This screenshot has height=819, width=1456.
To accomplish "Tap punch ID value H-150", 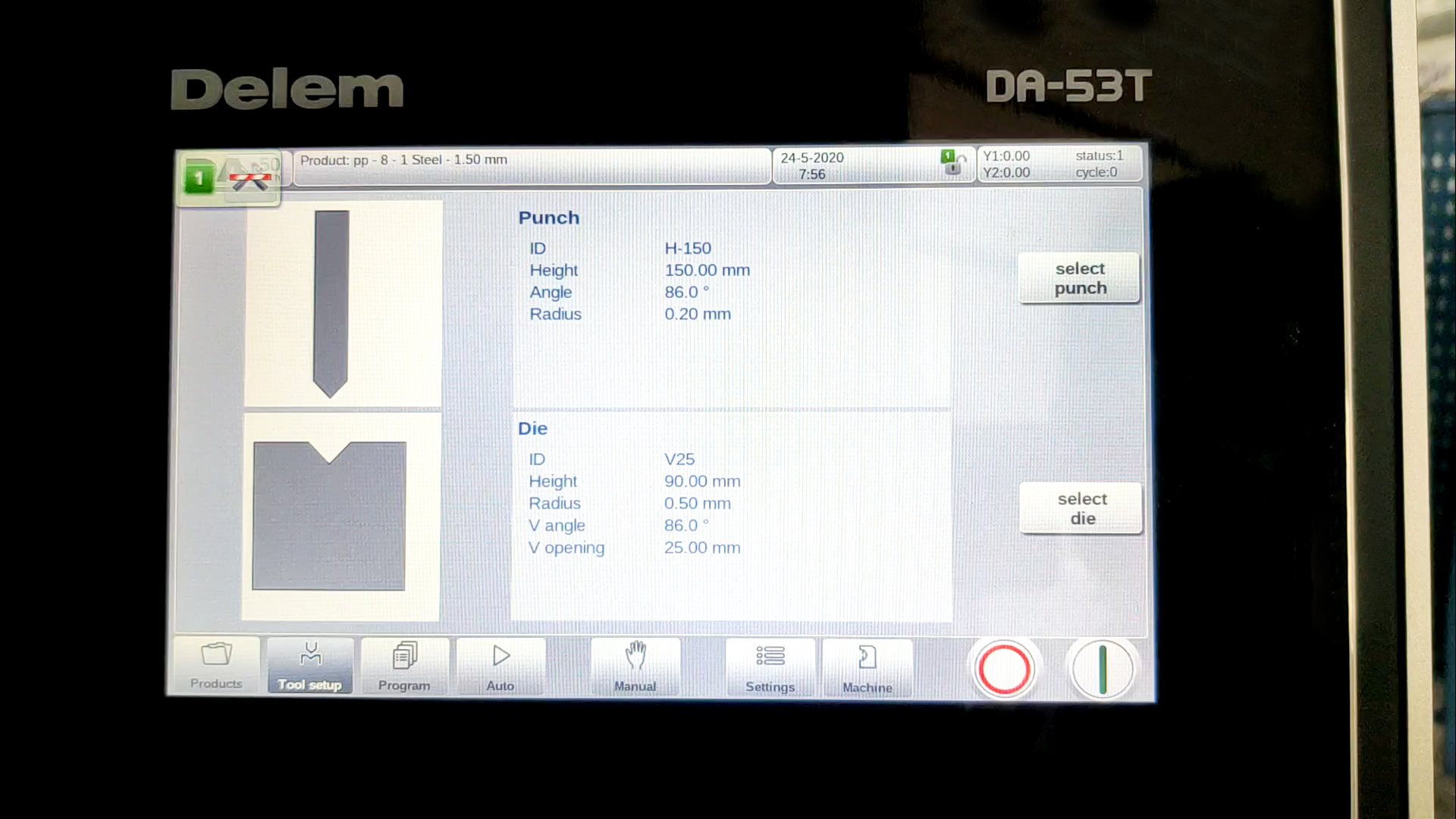I will pyautogui.click(x=688, y=249).
